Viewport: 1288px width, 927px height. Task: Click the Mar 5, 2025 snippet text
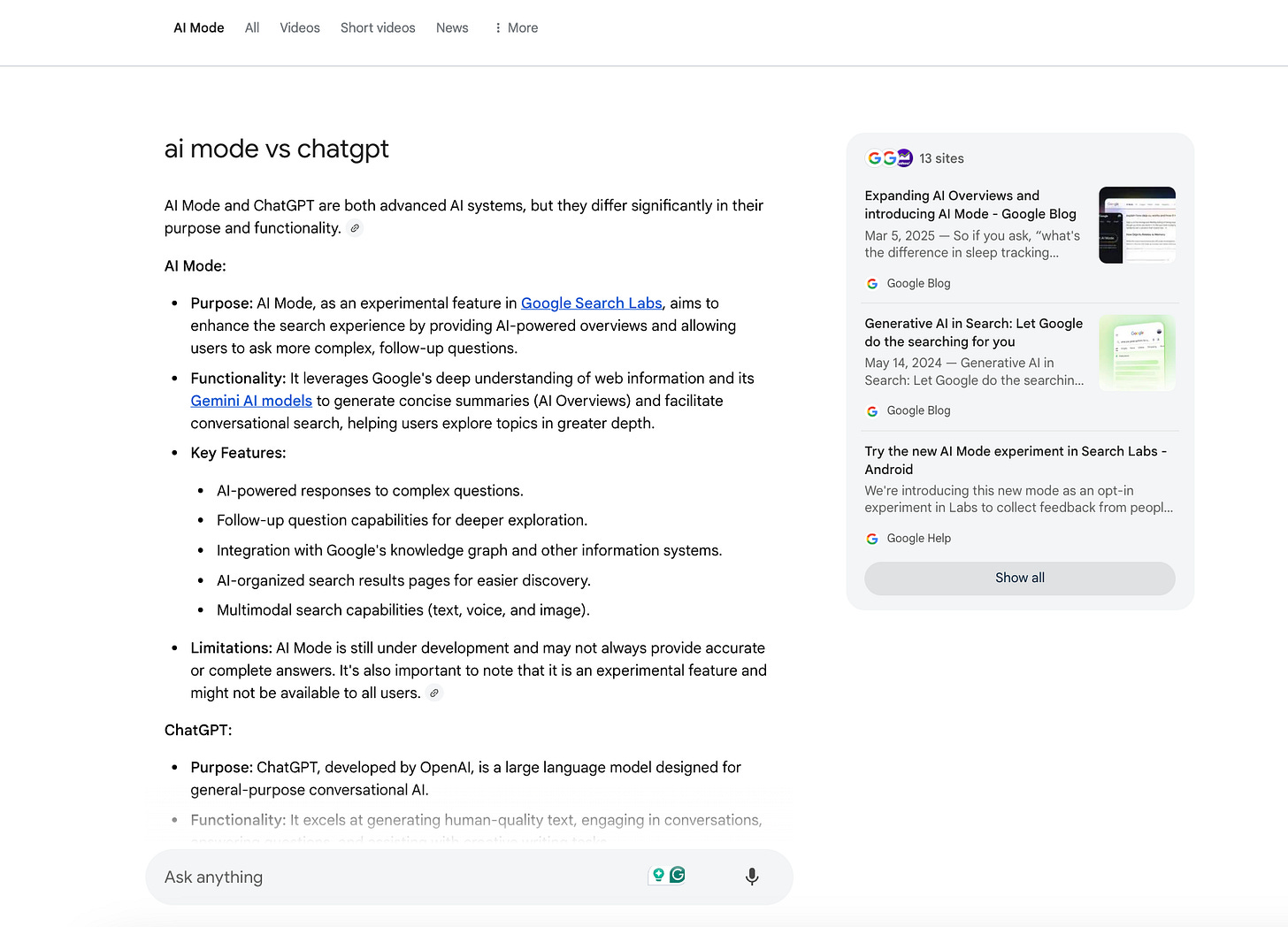click(x=972, y=245)
